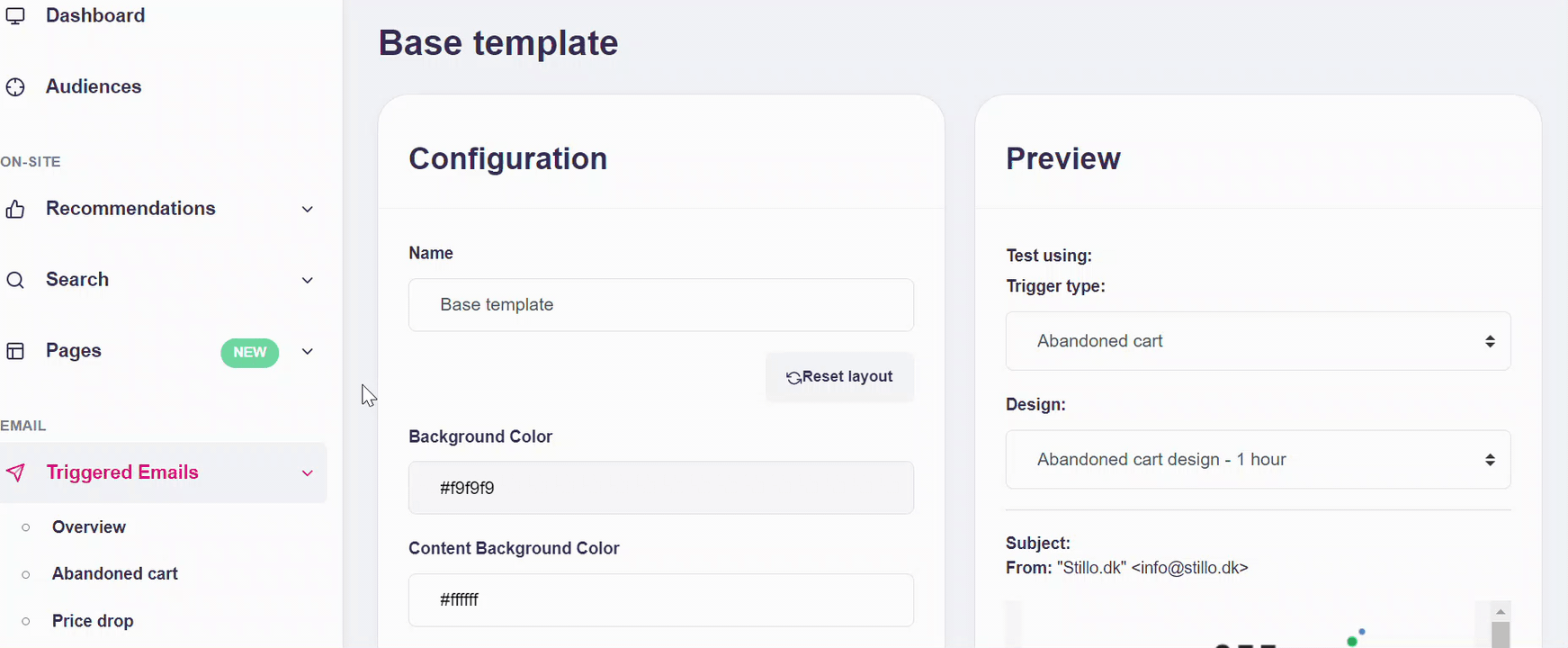Click into the Name input field
The width and height of the screenshot is (1568, 648).
tap(660, 305)
